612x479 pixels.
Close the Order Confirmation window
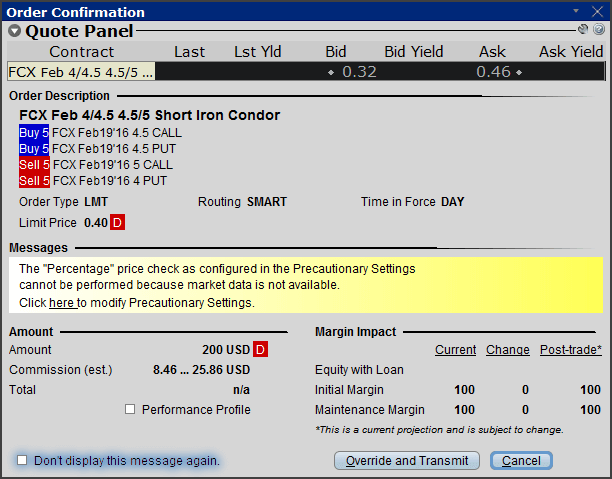pos(598,12)
